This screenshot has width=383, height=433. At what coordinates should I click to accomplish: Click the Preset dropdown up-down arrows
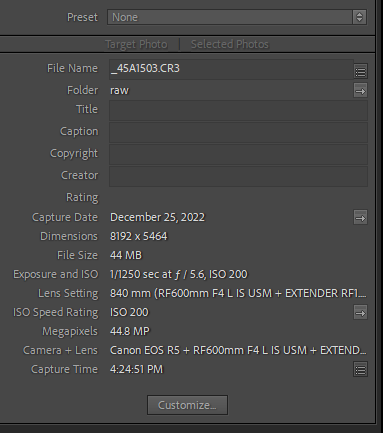click(x=359, y=17)
